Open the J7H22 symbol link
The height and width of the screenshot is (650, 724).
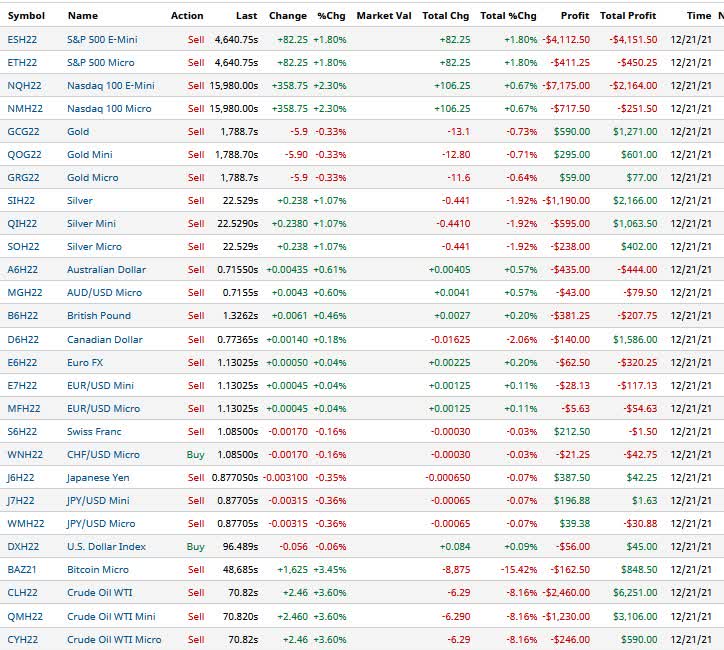coord(21,501)
